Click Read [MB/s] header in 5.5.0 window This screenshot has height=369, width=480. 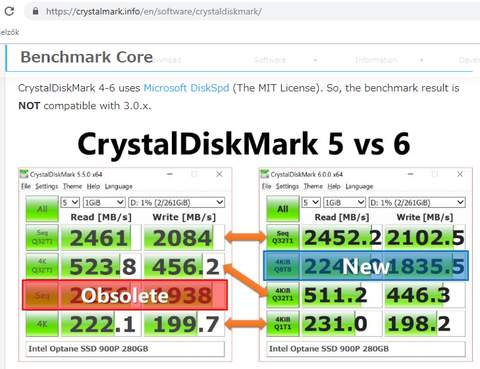pos(101,217)
